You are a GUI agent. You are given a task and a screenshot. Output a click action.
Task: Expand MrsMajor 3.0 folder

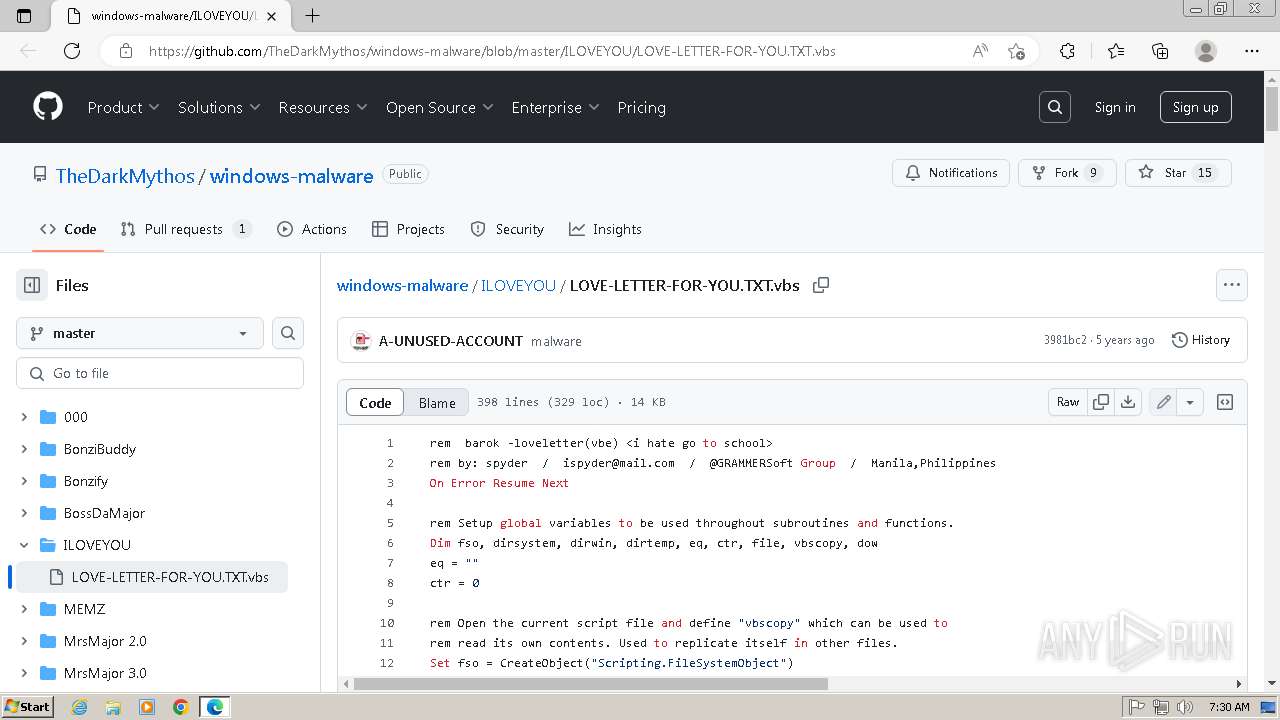click(x=24, y=673)
